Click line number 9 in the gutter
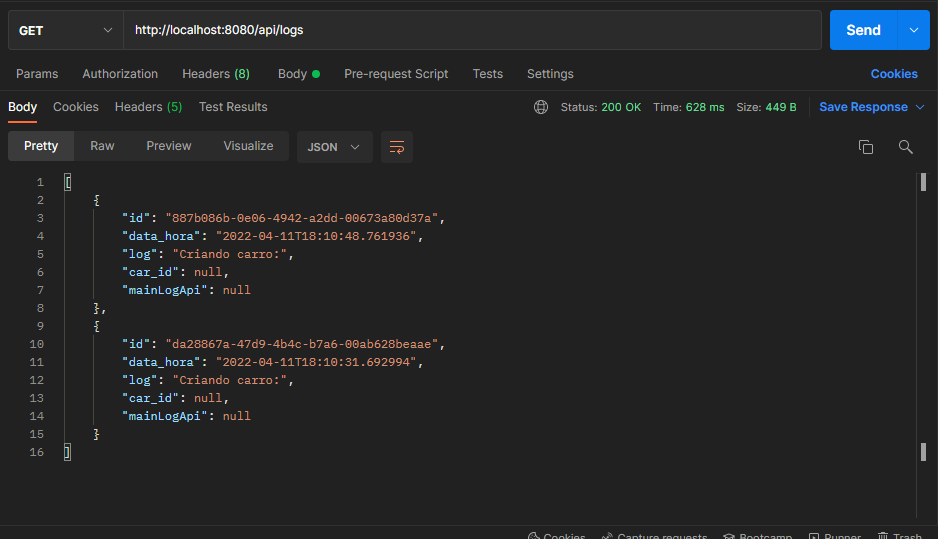Screen dimensions: 938x539 pyautogui.click(x=40, y=326)
